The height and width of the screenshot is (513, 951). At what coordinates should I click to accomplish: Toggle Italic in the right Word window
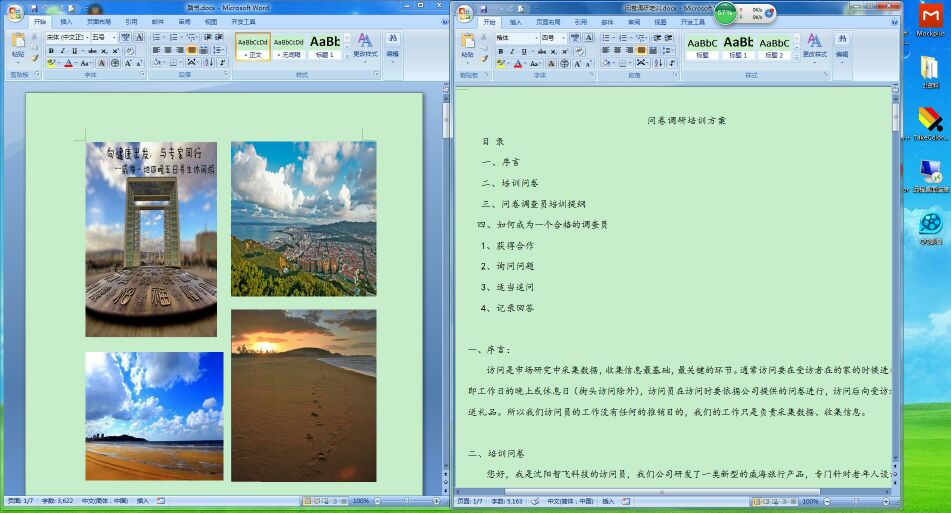[512, 50]
